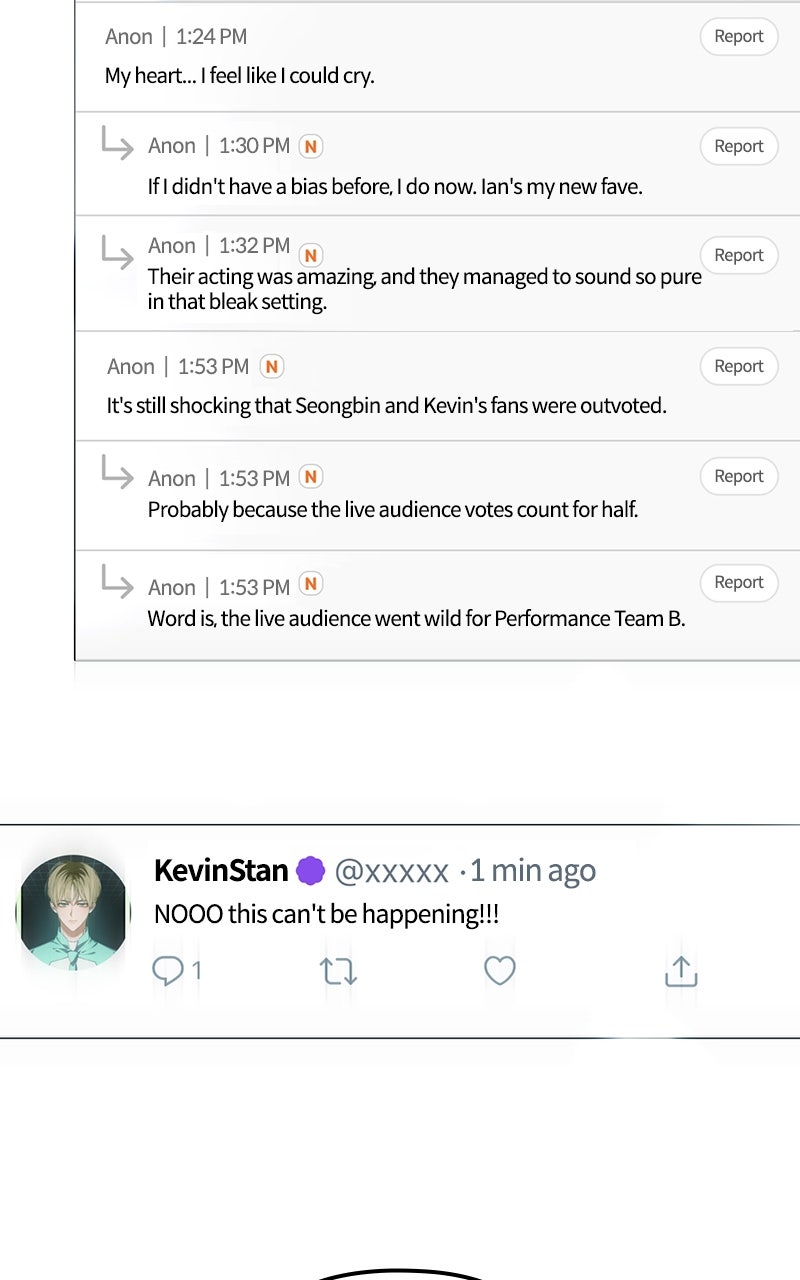This screenshot has height=1280, width=800.
Task: Click the share icon on KevinStan's post
Action: point(681,971)
